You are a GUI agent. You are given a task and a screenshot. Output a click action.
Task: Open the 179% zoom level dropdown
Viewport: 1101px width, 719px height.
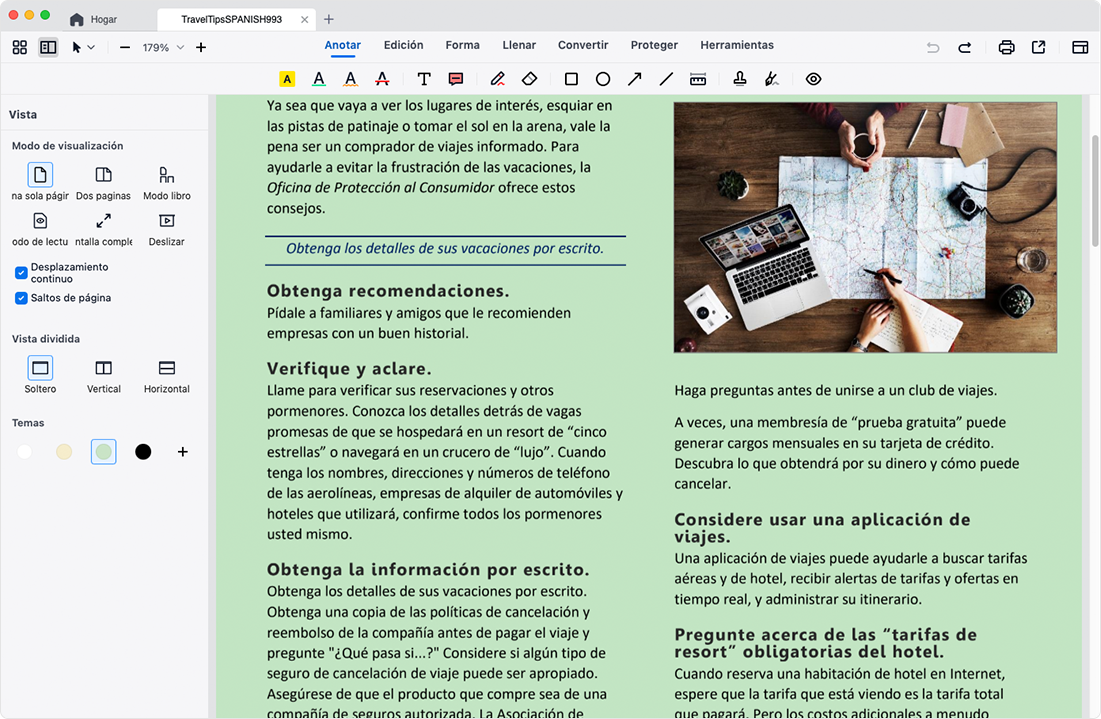[161, 47]
